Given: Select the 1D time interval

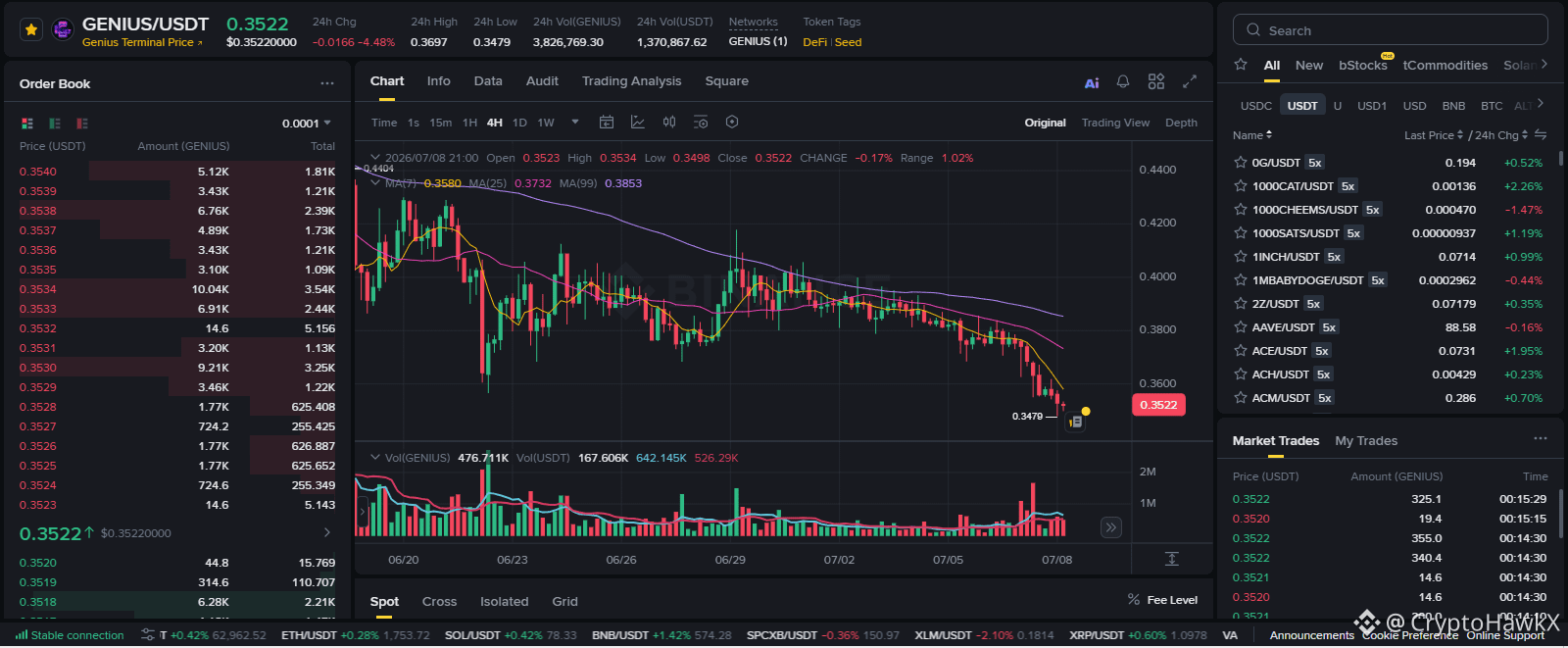Looking at the screenshot, I should 519,123.
